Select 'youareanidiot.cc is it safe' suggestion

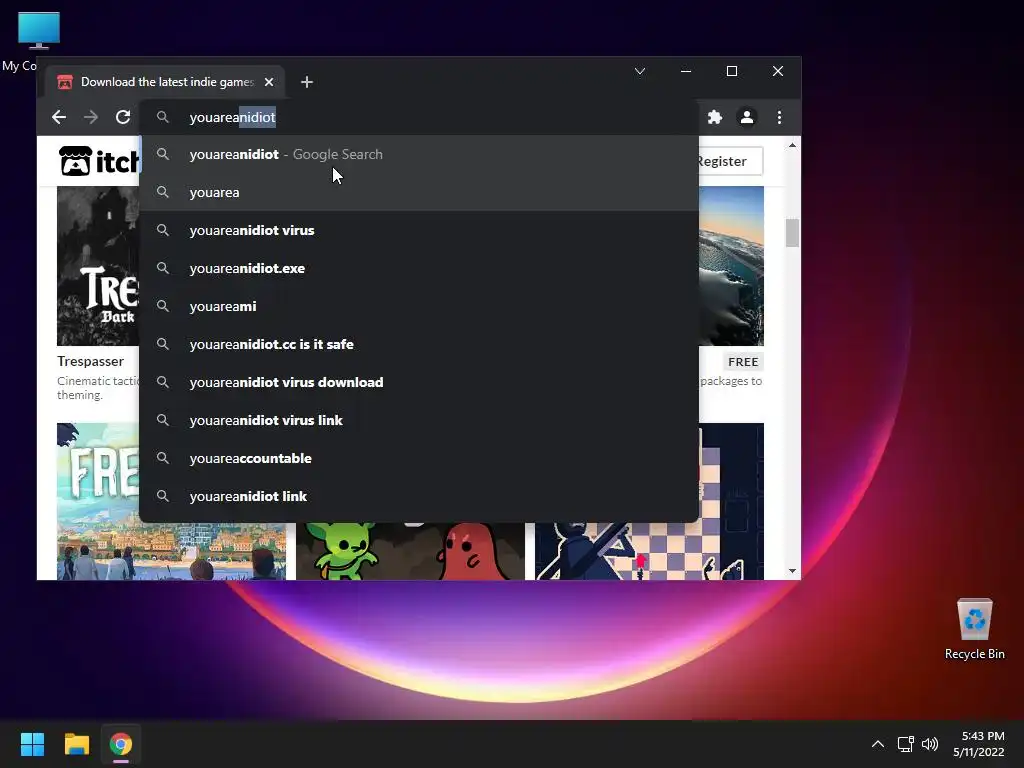(419, 344)
